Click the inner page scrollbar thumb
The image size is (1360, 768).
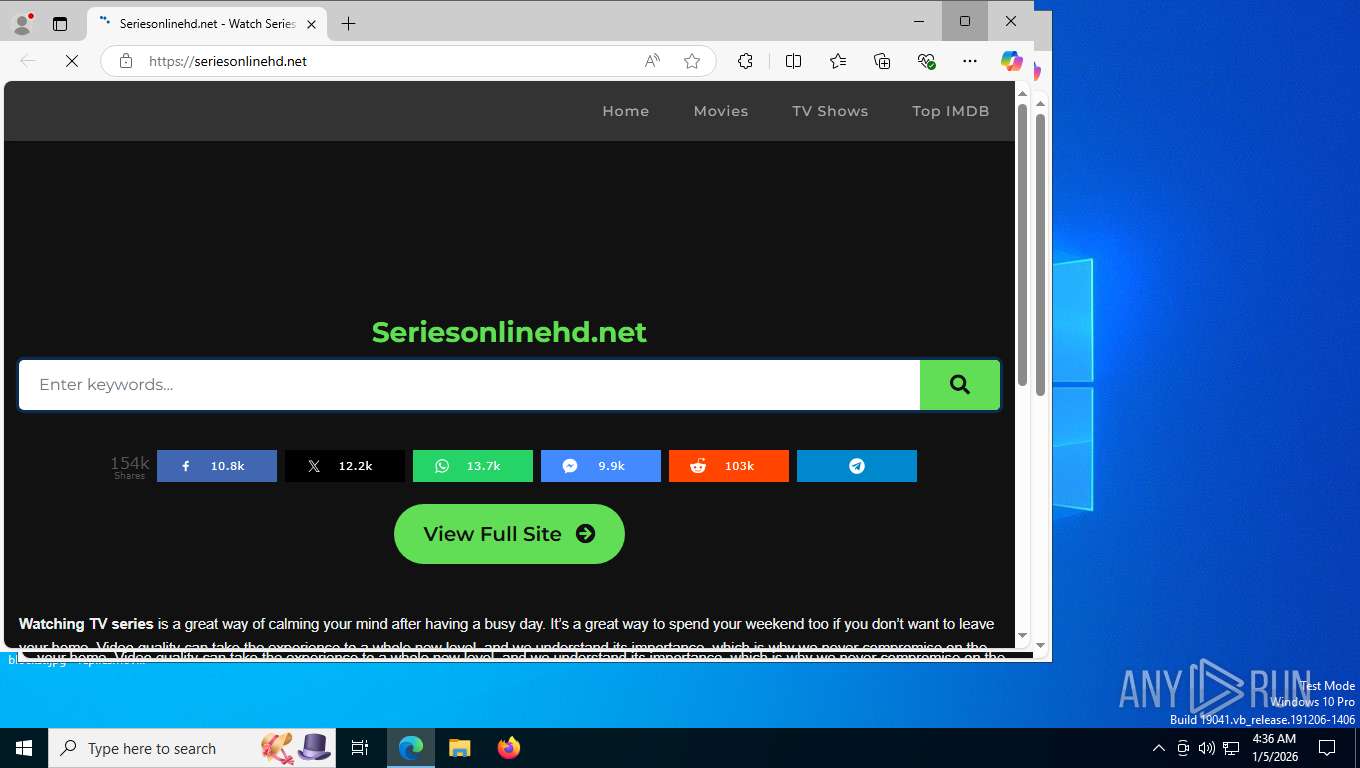click(1022, 245)
